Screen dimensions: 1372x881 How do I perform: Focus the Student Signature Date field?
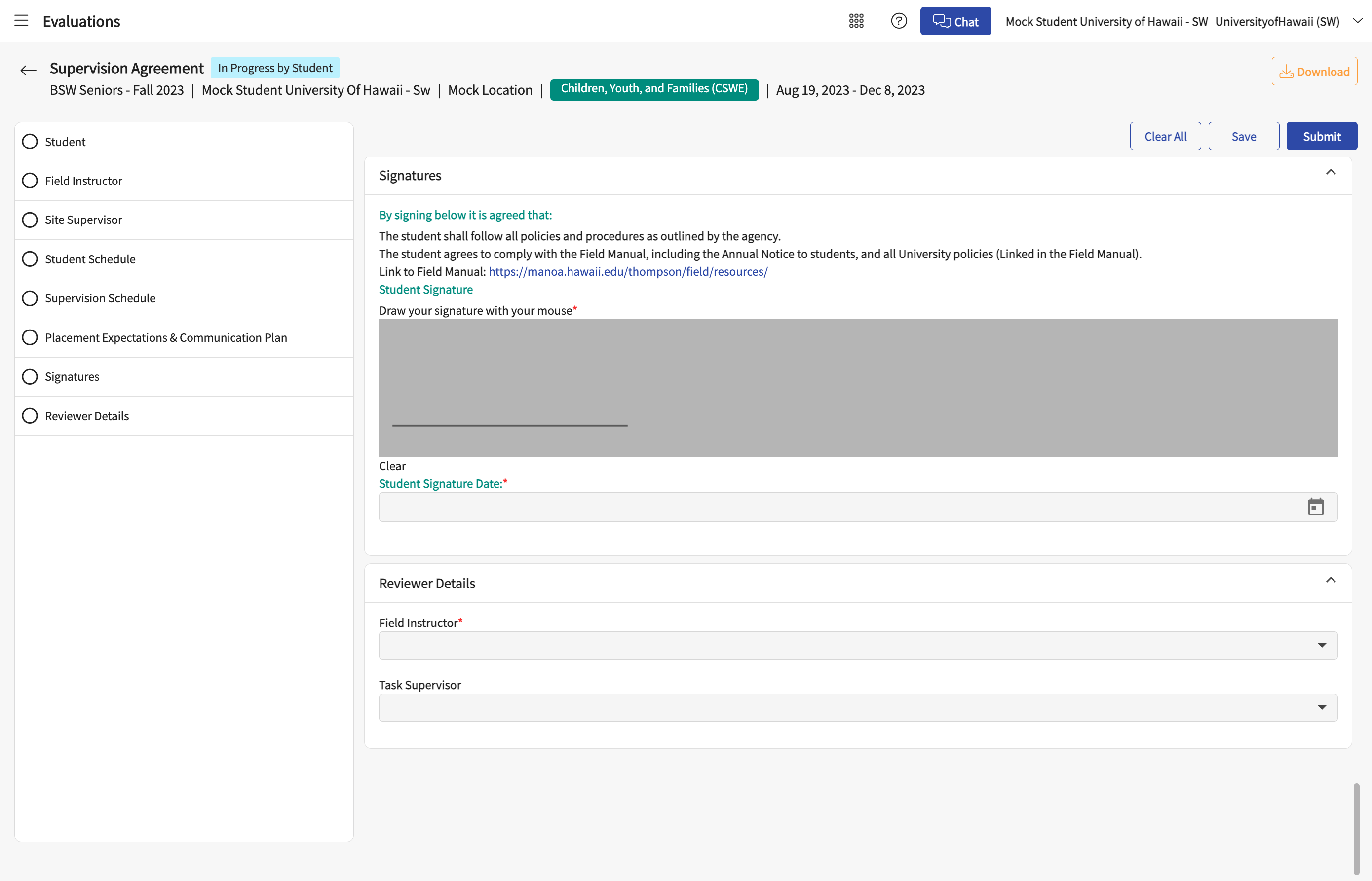pyautogui.click(x=858, y=507)
